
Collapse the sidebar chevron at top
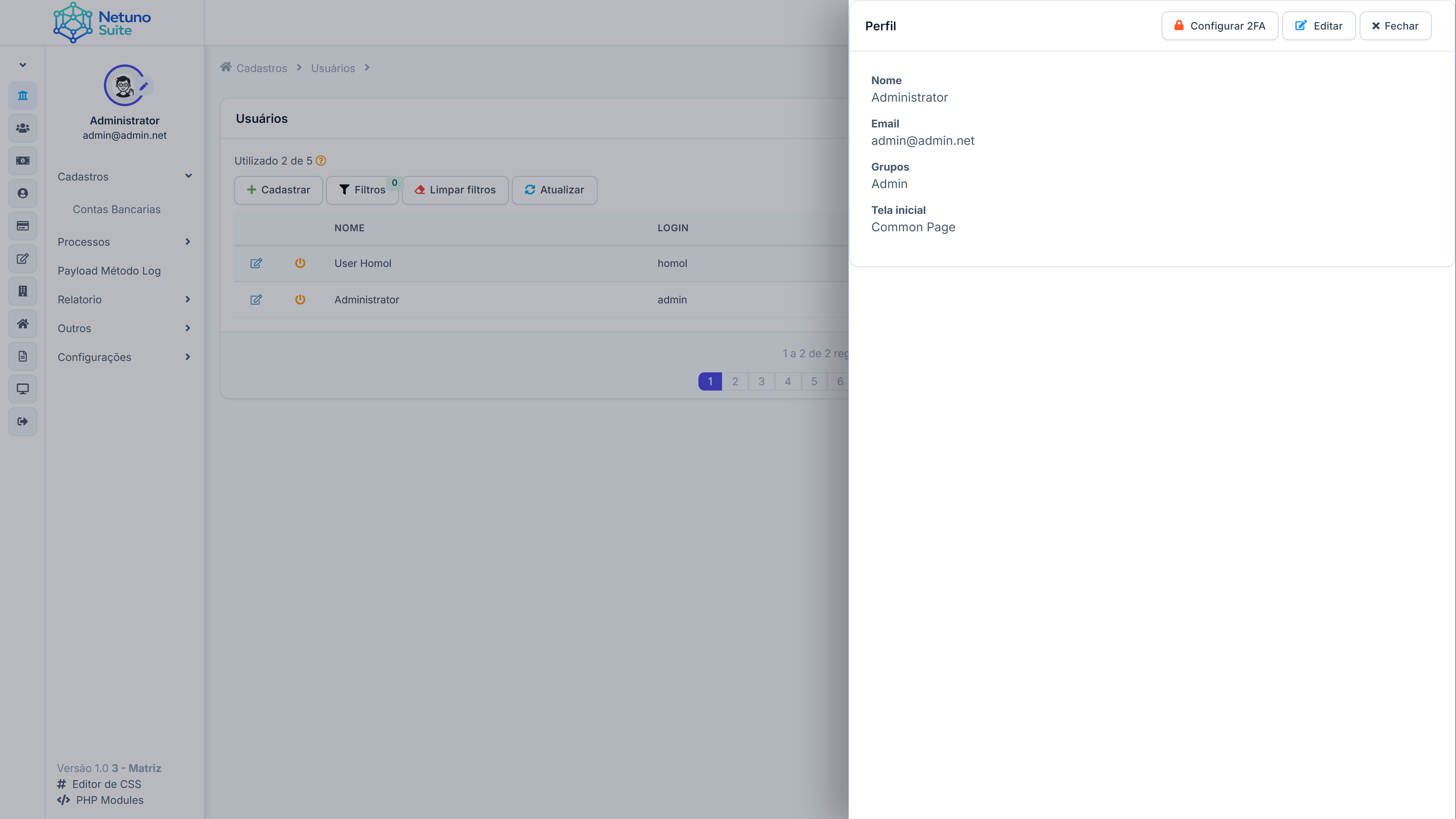23,65
